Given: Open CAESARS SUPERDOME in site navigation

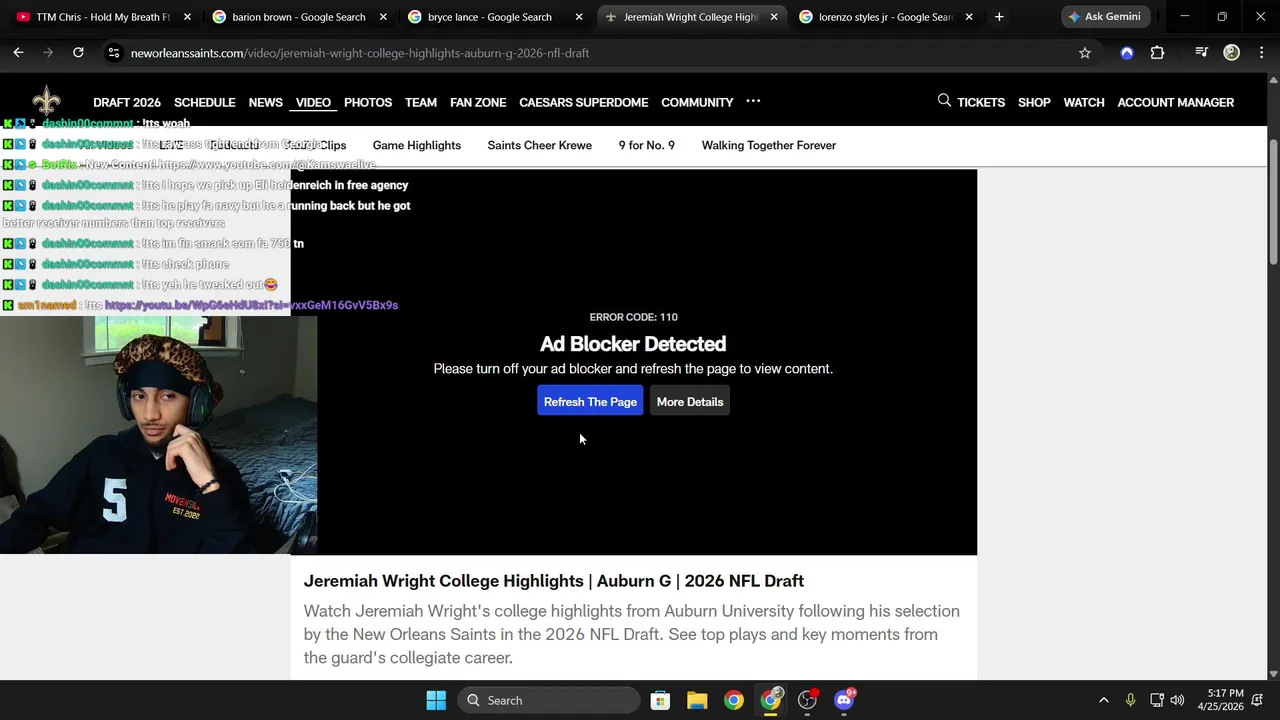Looking at the screenshot, I should (584, 102).
